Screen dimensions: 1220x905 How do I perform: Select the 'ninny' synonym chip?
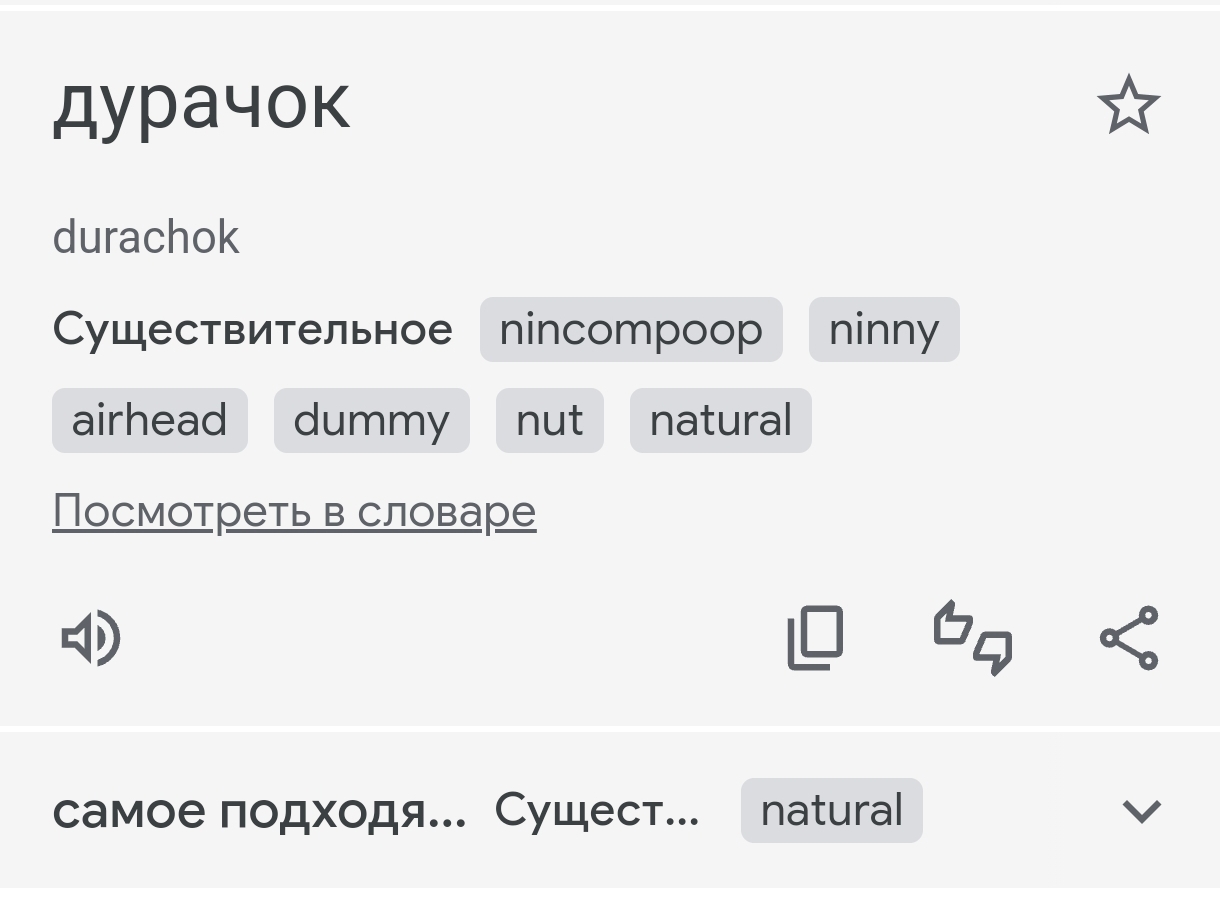pyautogui.click(x=884, y=329)
